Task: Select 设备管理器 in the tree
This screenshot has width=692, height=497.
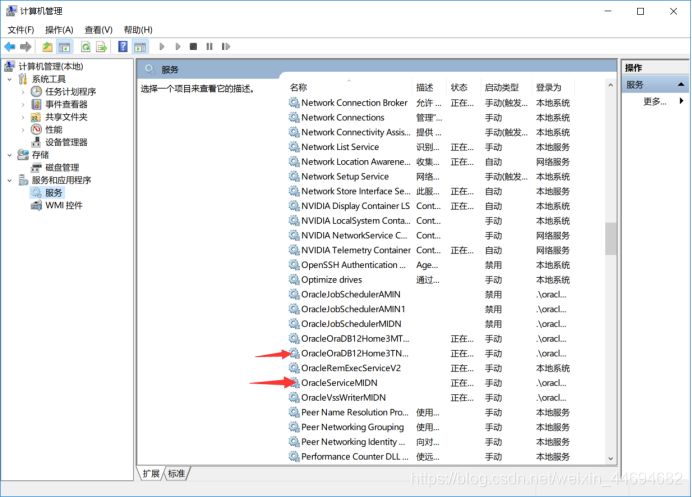Action: [x=66, y=142]
